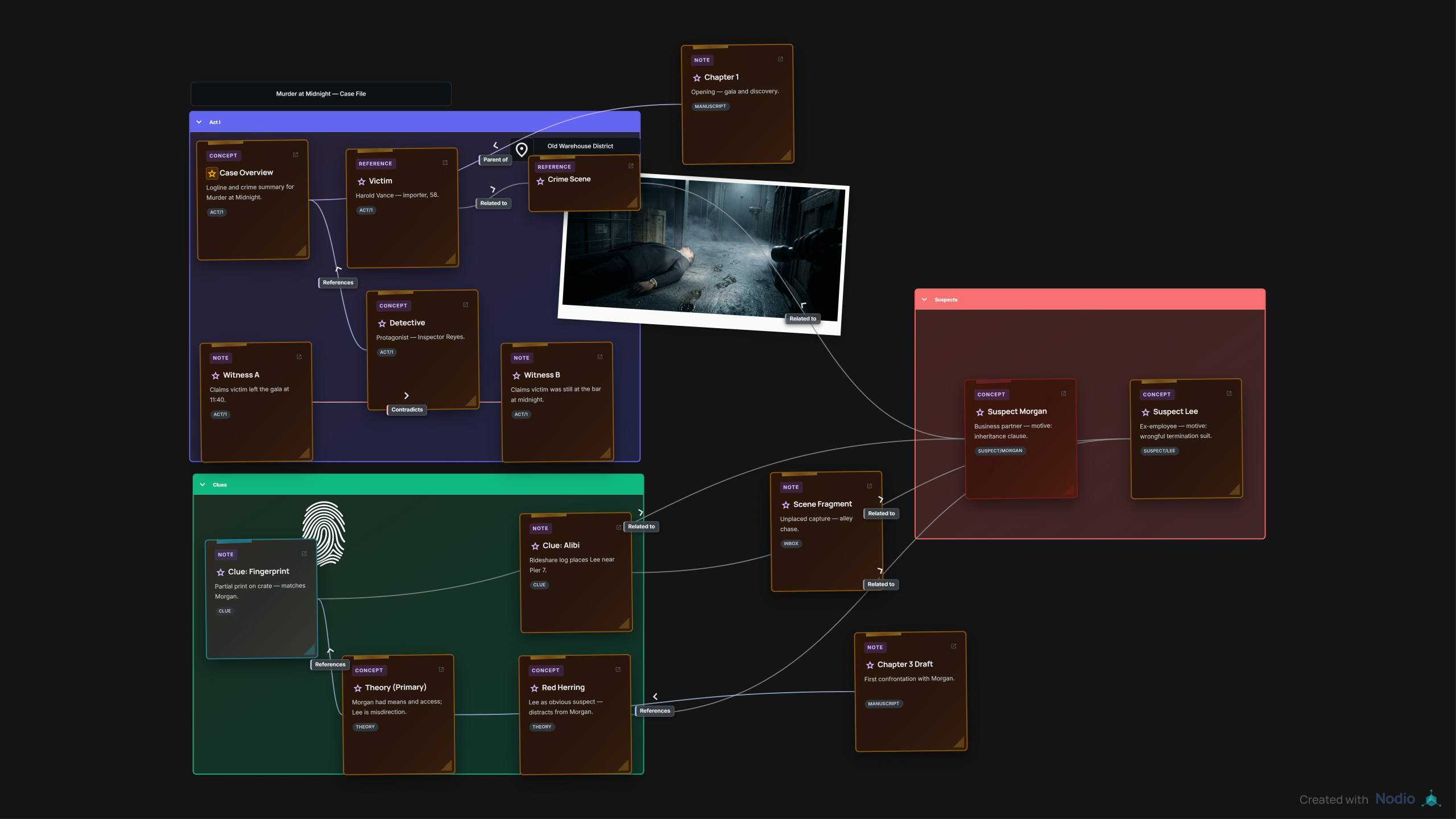
Task: Click the Clues group title
Action: pyautogui.click(x=220, y=485)
